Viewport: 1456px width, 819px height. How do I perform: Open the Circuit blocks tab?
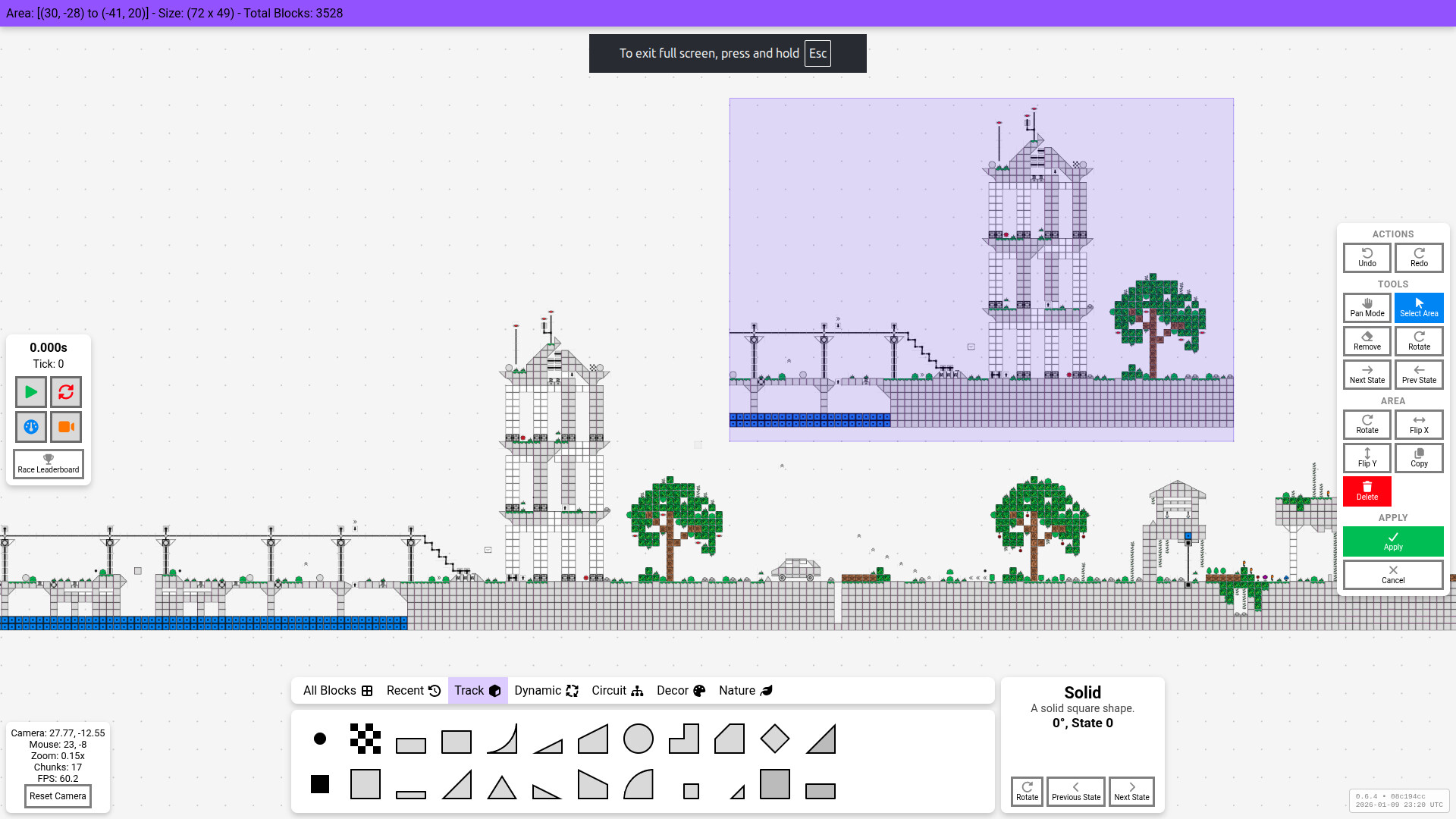617,690
